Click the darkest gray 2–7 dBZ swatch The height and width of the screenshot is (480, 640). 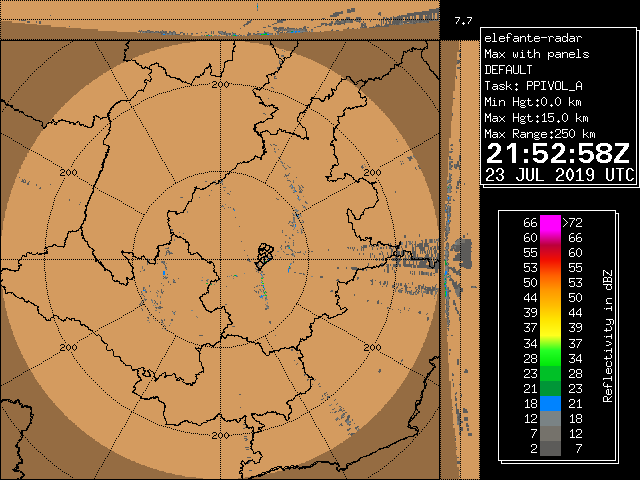(x=550, y=449)
